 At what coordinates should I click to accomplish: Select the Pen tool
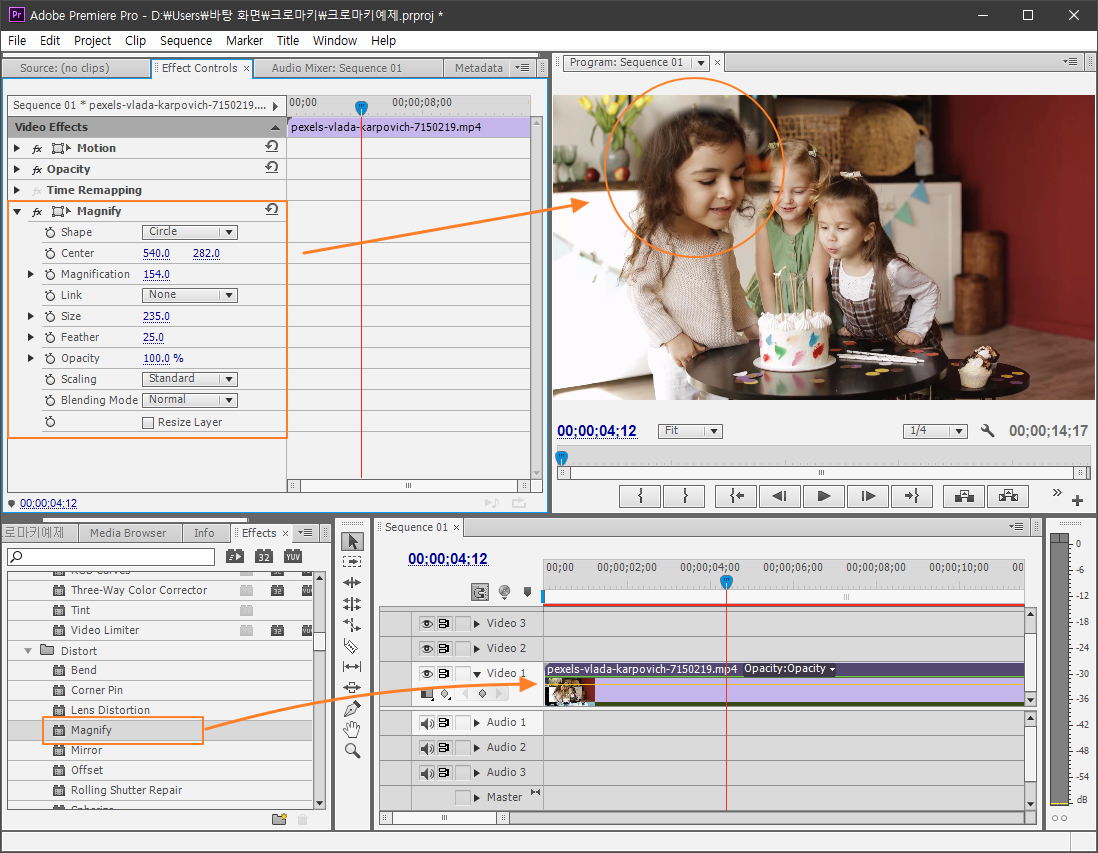tap(352, 709)
